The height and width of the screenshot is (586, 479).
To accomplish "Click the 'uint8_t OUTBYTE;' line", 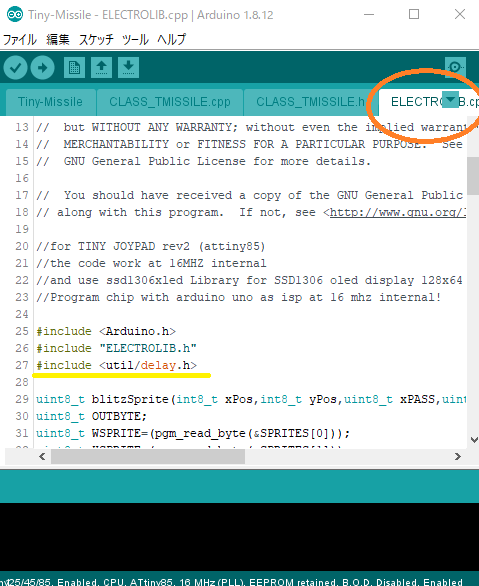I will (x=92, y=416).
